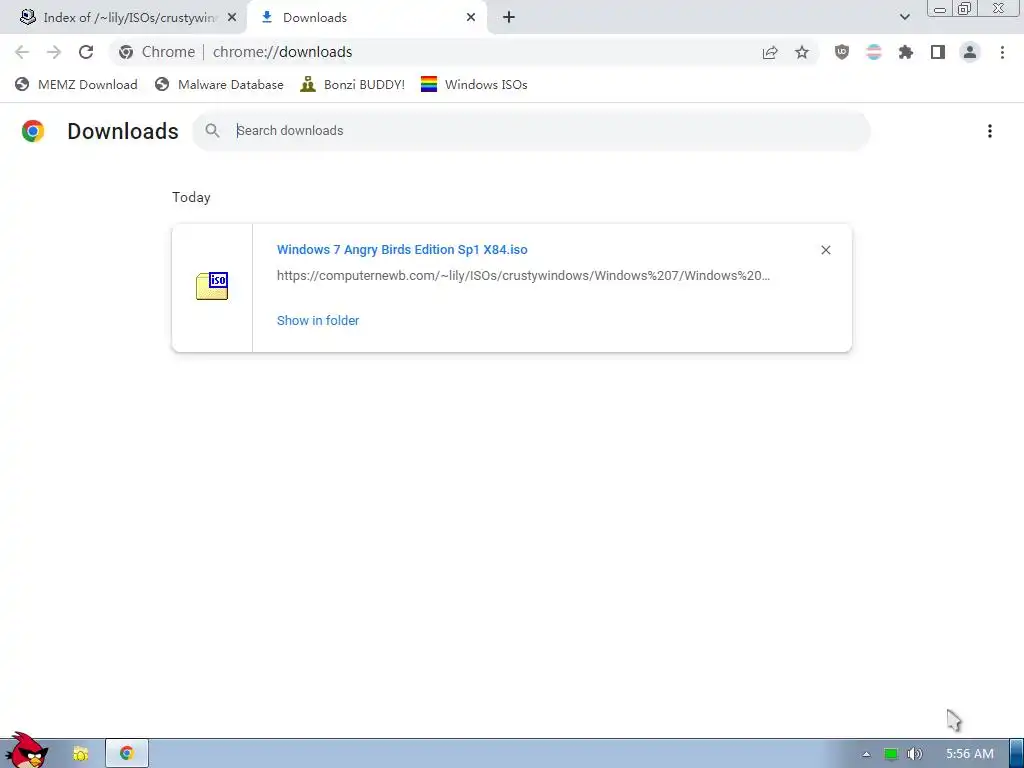Close the Index of /~lily/ISOs tab
Viewport: 1024px width, 768px height.
[232, 18]
